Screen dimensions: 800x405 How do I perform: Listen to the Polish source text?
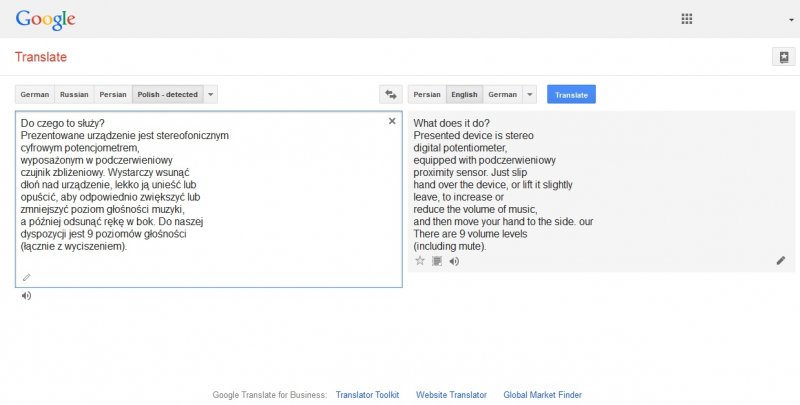pos(27,295)
